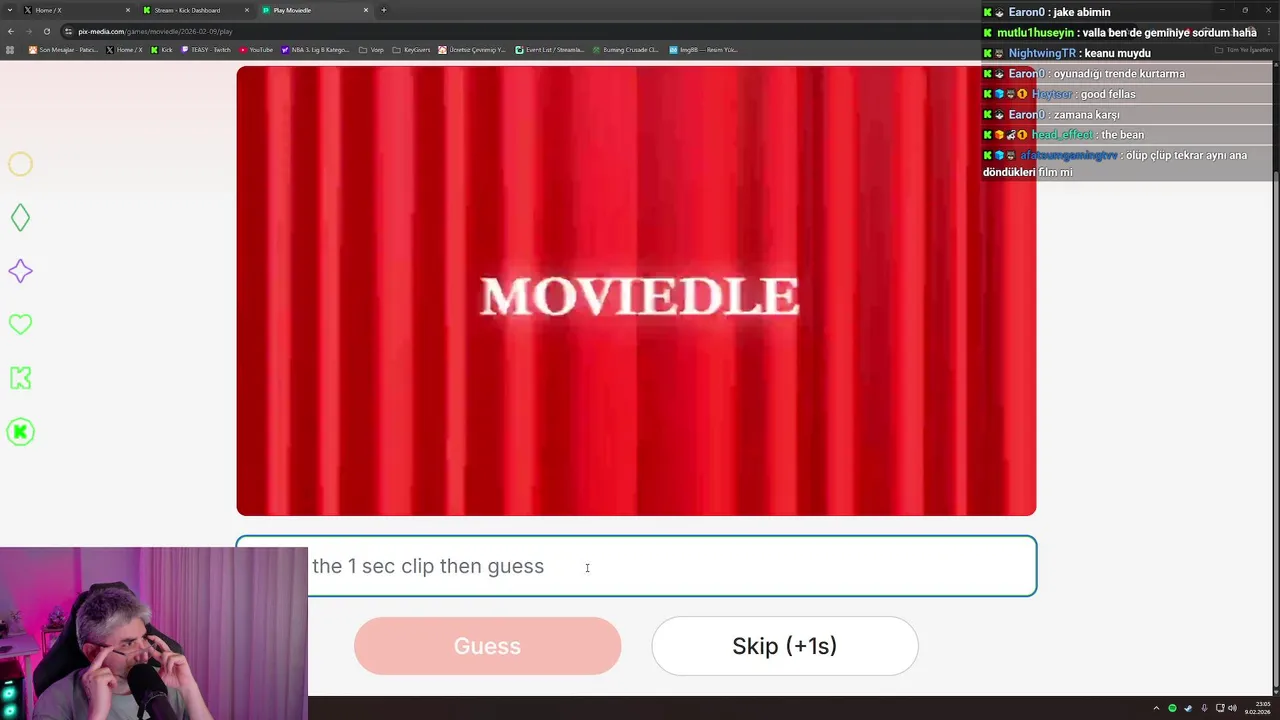
Task: Open Steam from the system tray
Action: [x=1189, y=708]
